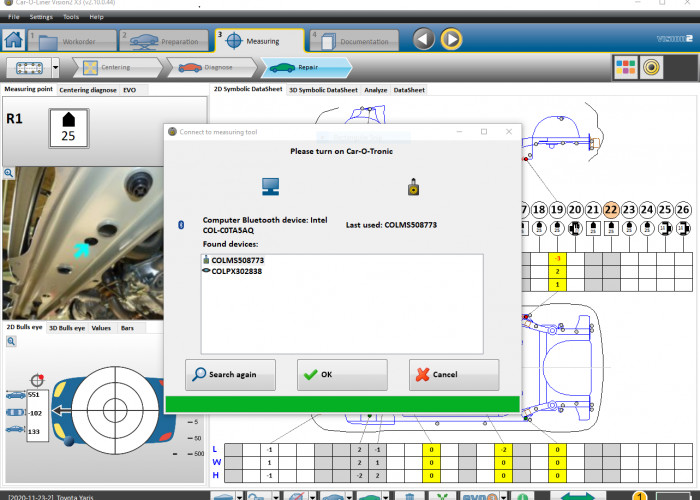Open the colored grid view icon
This screenshot has width=700, height=500.
625,67
